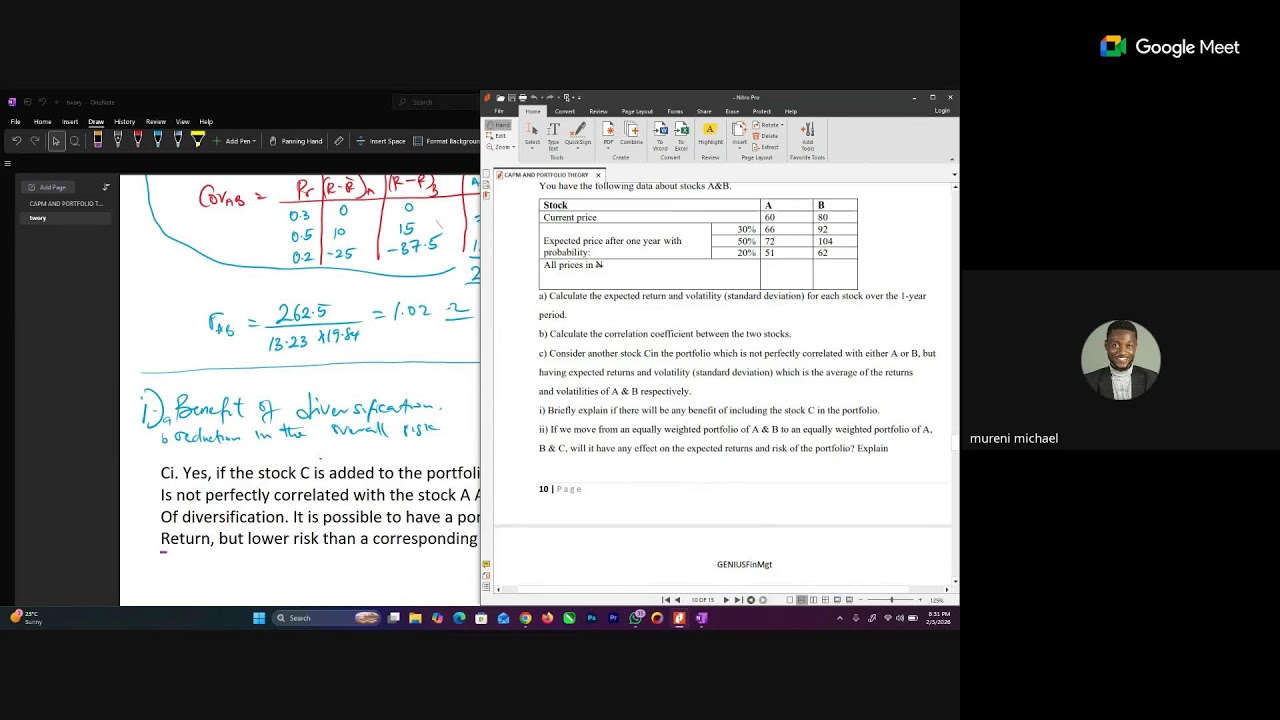Image resolution: width=1280 pixels, height=720 pixels.
Task: Switch to OneNote History tab
Action: (x=124, y=122)
